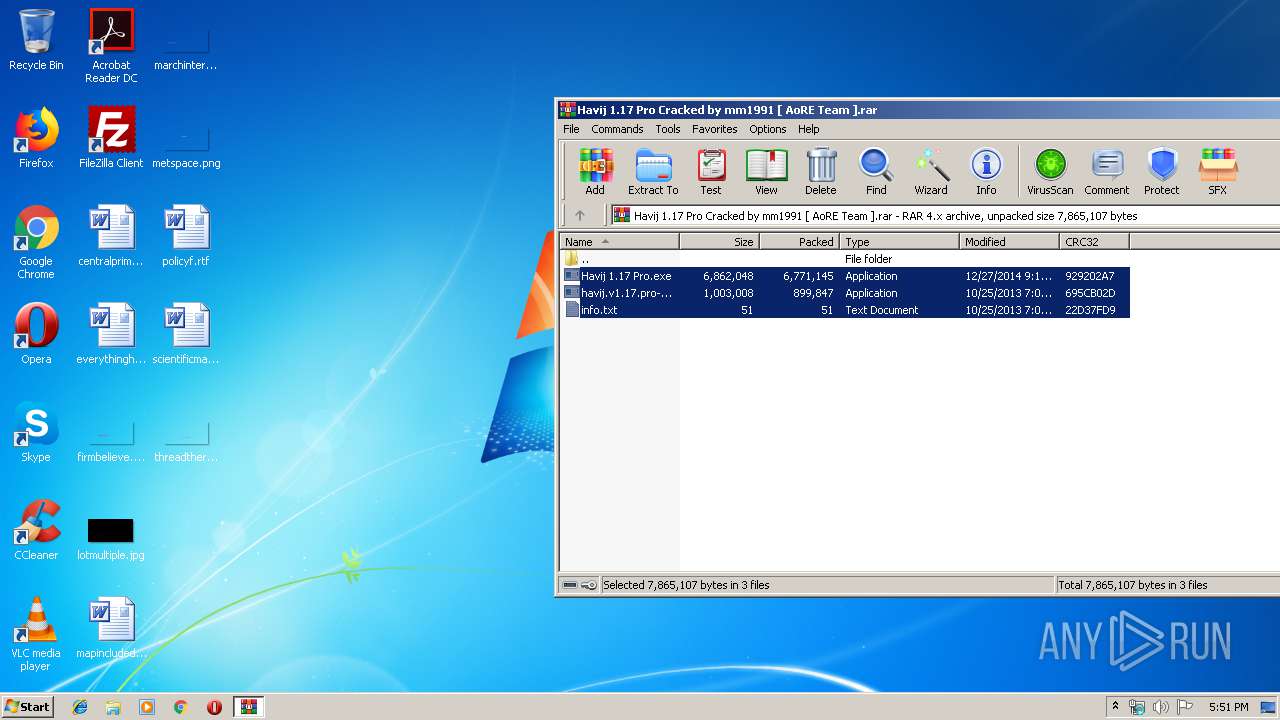The image size is (1280, 720).
Task: Open Google Chrome desktop shortcut
Action: (36, 242)
